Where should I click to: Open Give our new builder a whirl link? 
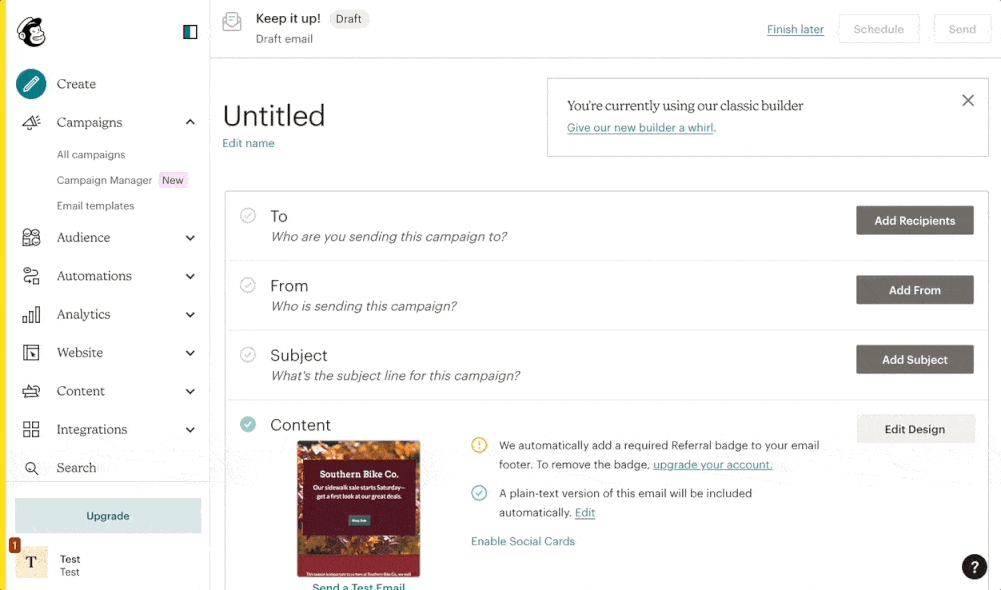coord(640,128)
